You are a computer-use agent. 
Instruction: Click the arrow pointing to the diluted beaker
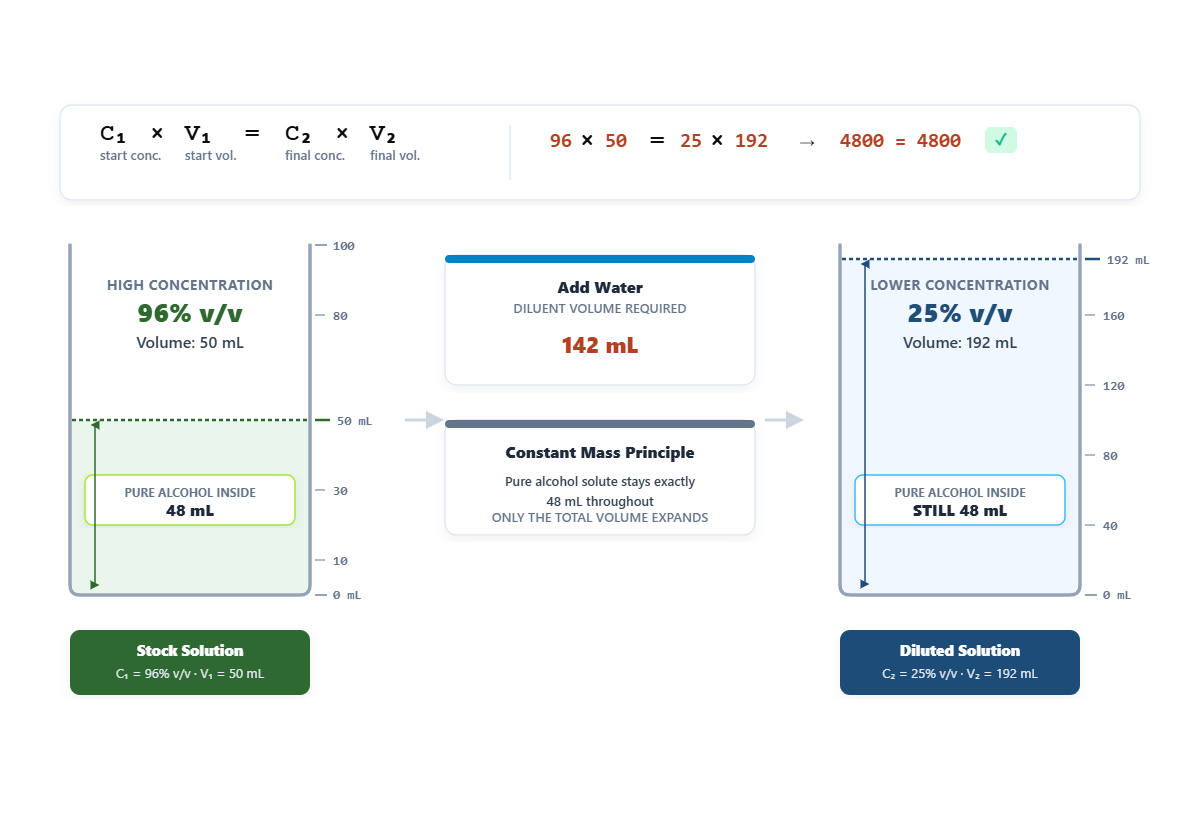point(785,420)
